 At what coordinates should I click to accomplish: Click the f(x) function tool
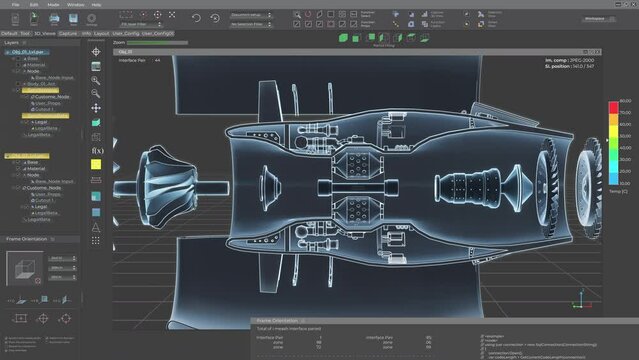[x=97, y=151]
